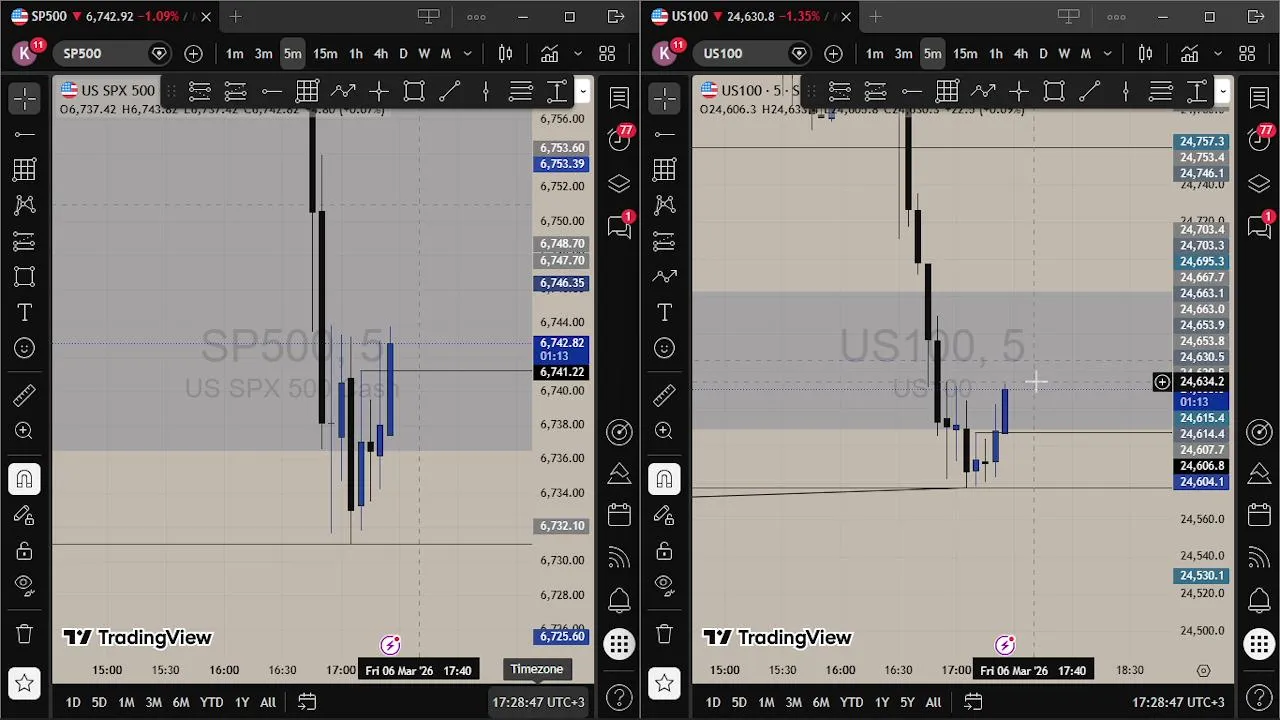
Task: Open time axis settings gear in US100 window
Action: 1203,670
